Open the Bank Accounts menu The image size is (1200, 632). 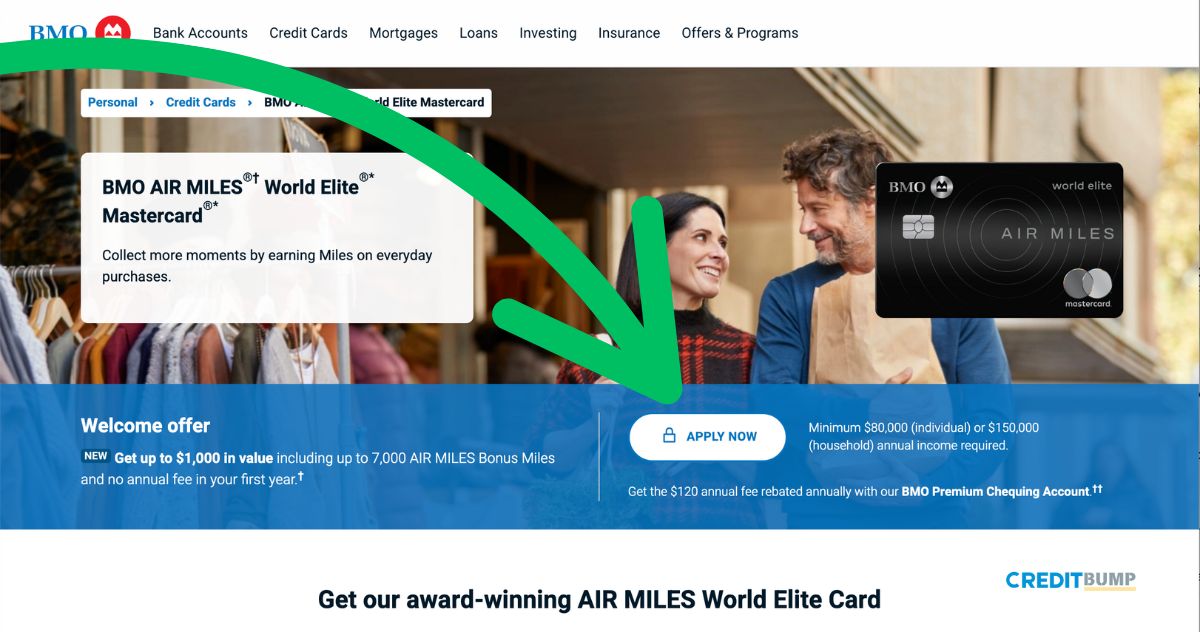(x=200, y=33)
